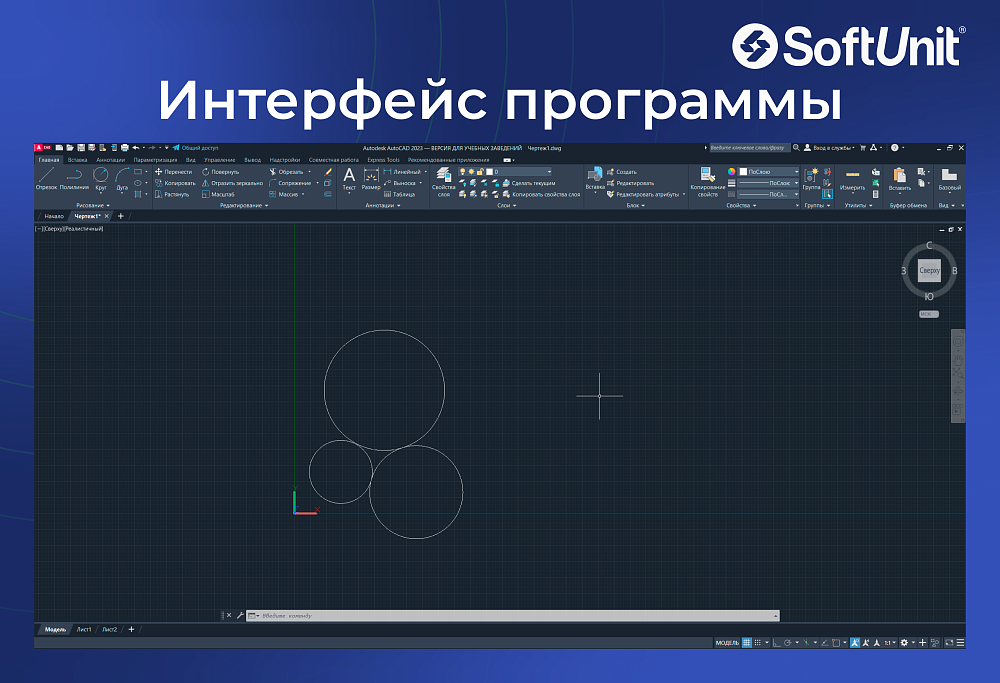Click the Базовый view icon

tap(950, 178)
